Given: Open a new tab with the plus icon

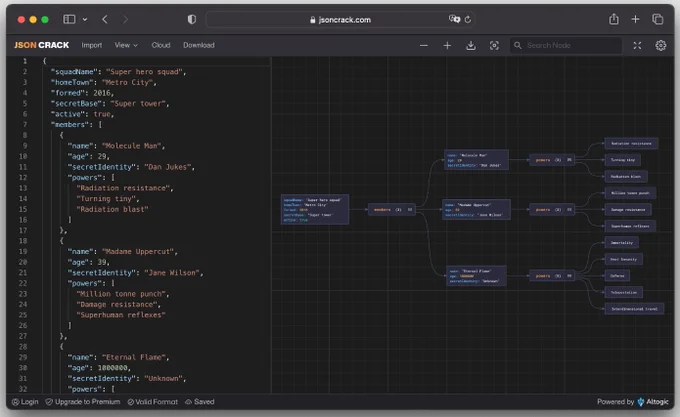Looking at the screenshot, I should (635, 19).
